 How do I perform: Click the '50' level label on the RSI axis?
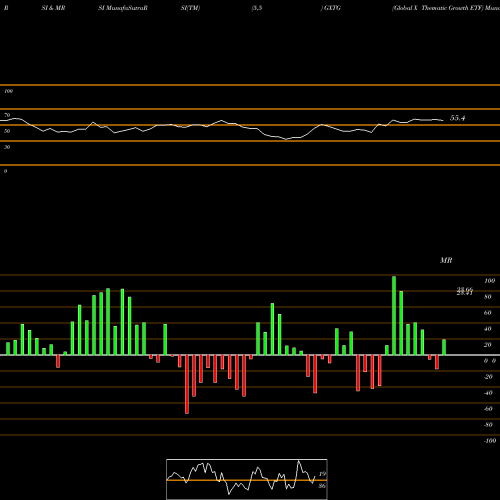point(7,131)
